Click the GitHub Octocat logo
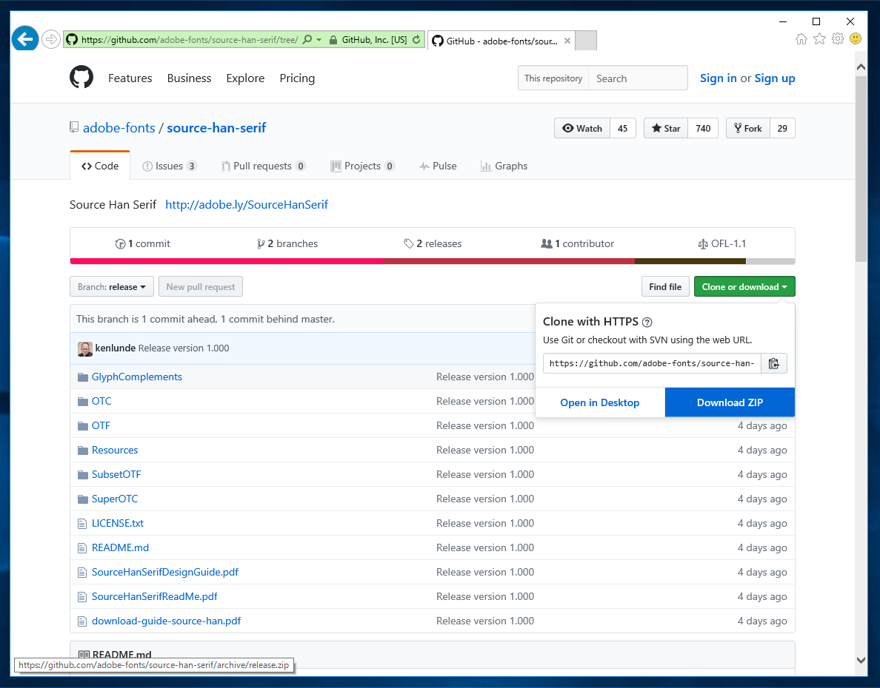Image resolution: width=880 pixels, height=688 pixels. [81, 77]
